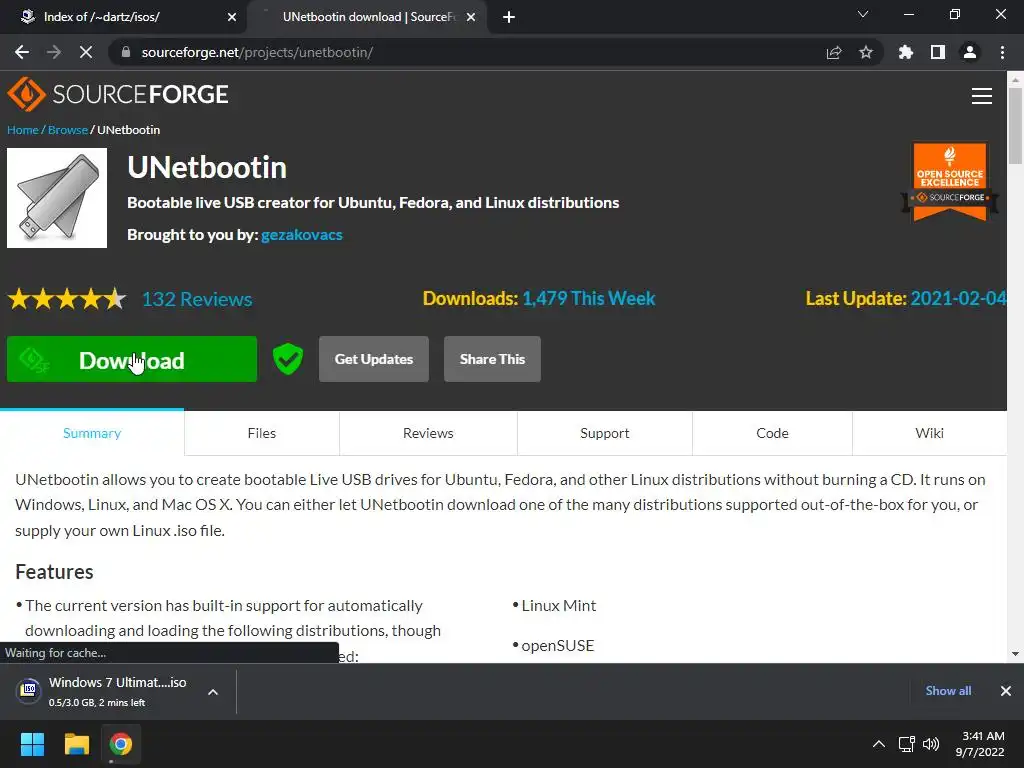1024x768 pixels.
Task: Click the star rating icons
Action: click(67, 299)
